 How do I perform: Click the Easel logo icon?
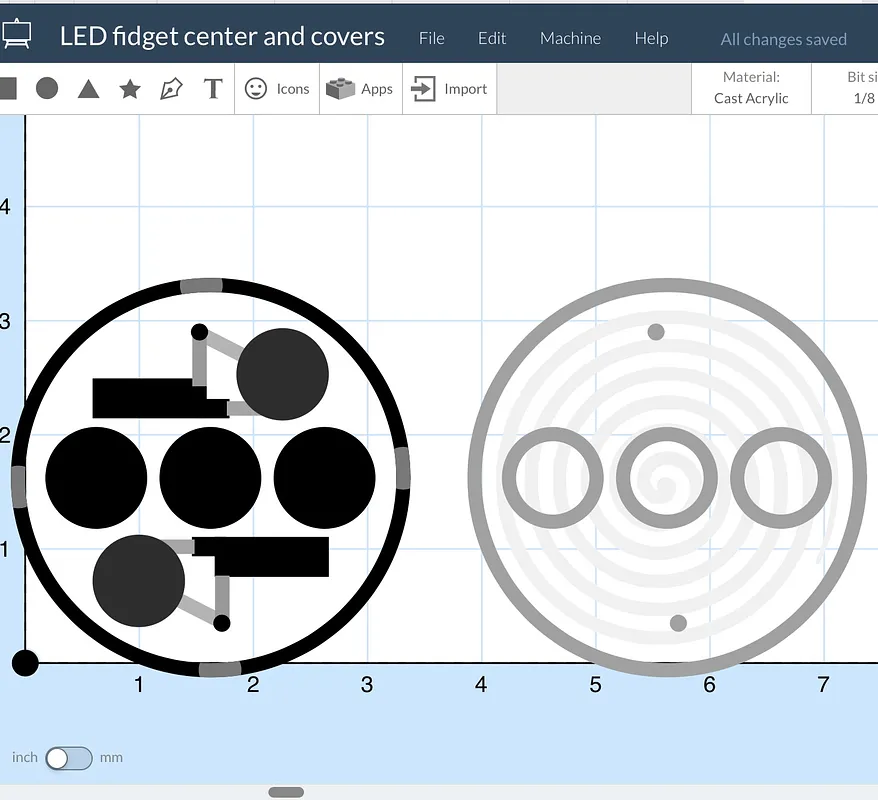17,35
